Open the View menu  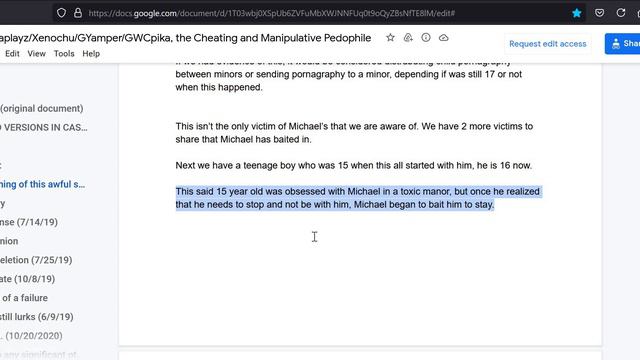36,53
